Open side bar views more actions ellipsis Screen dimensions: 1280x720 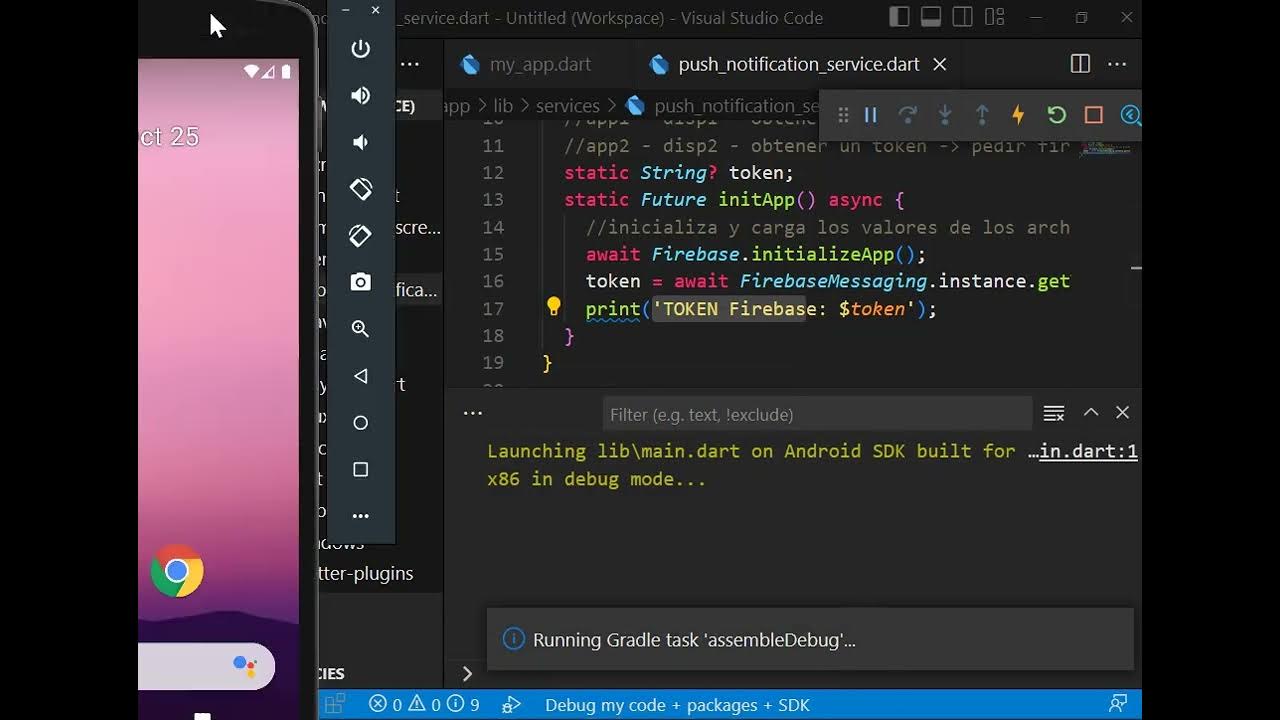[410, 64]
